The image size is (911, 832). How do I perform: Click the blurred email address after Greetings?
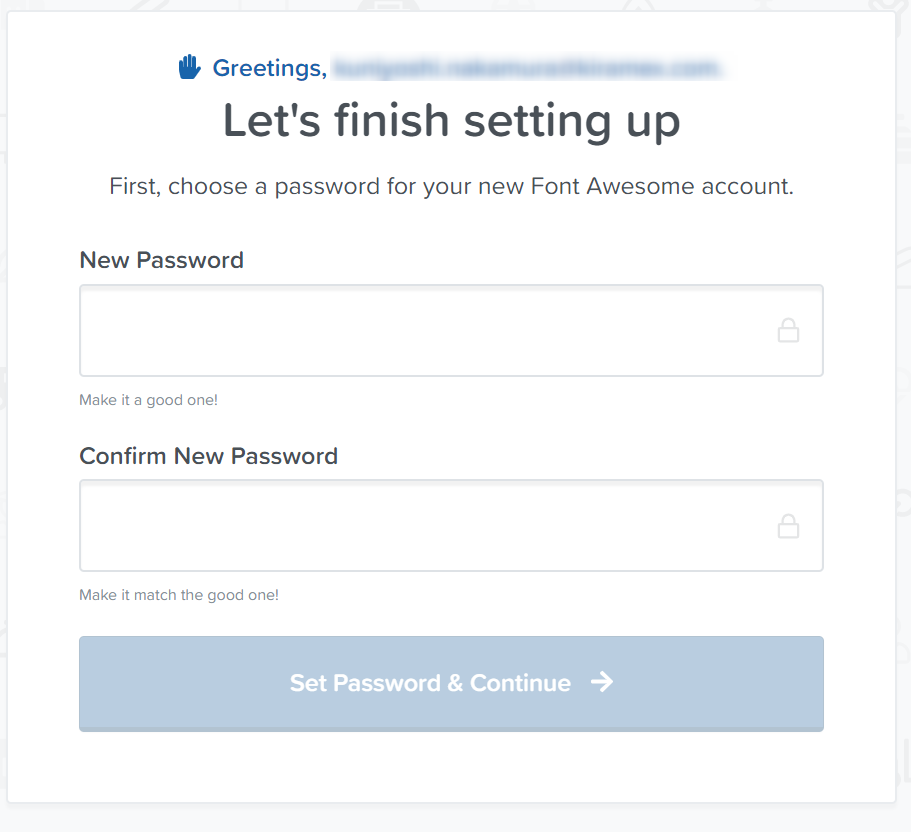click(526, 68)
